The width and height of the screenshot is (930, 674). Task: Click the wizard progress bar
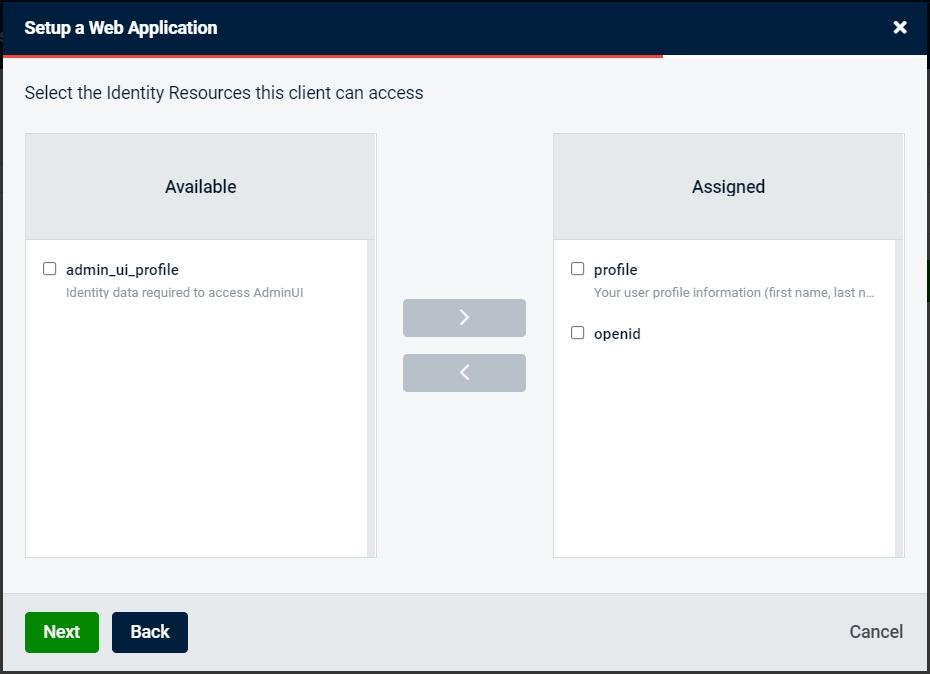465,56
